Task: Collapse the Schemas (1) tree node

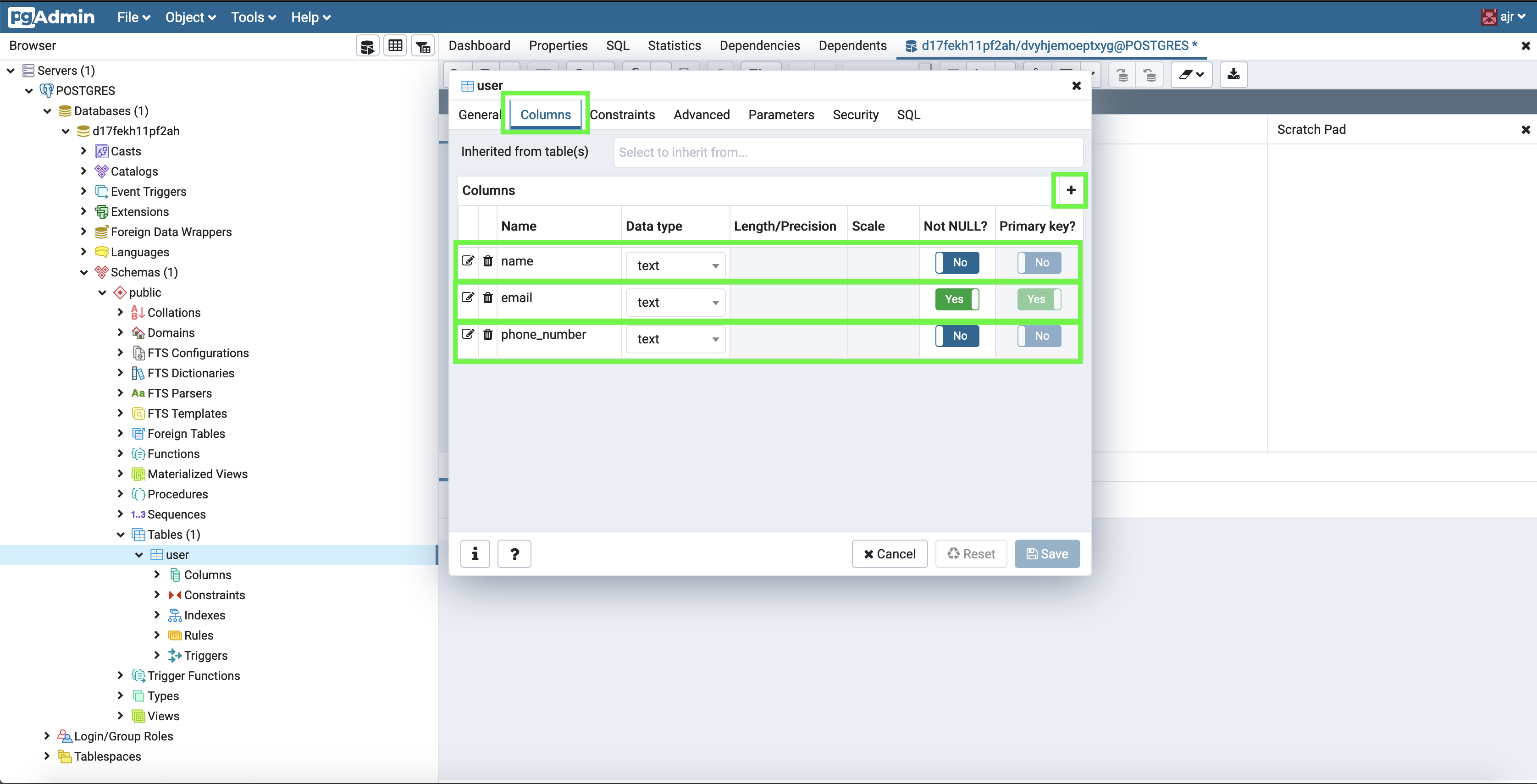Action: pos(84,273)
